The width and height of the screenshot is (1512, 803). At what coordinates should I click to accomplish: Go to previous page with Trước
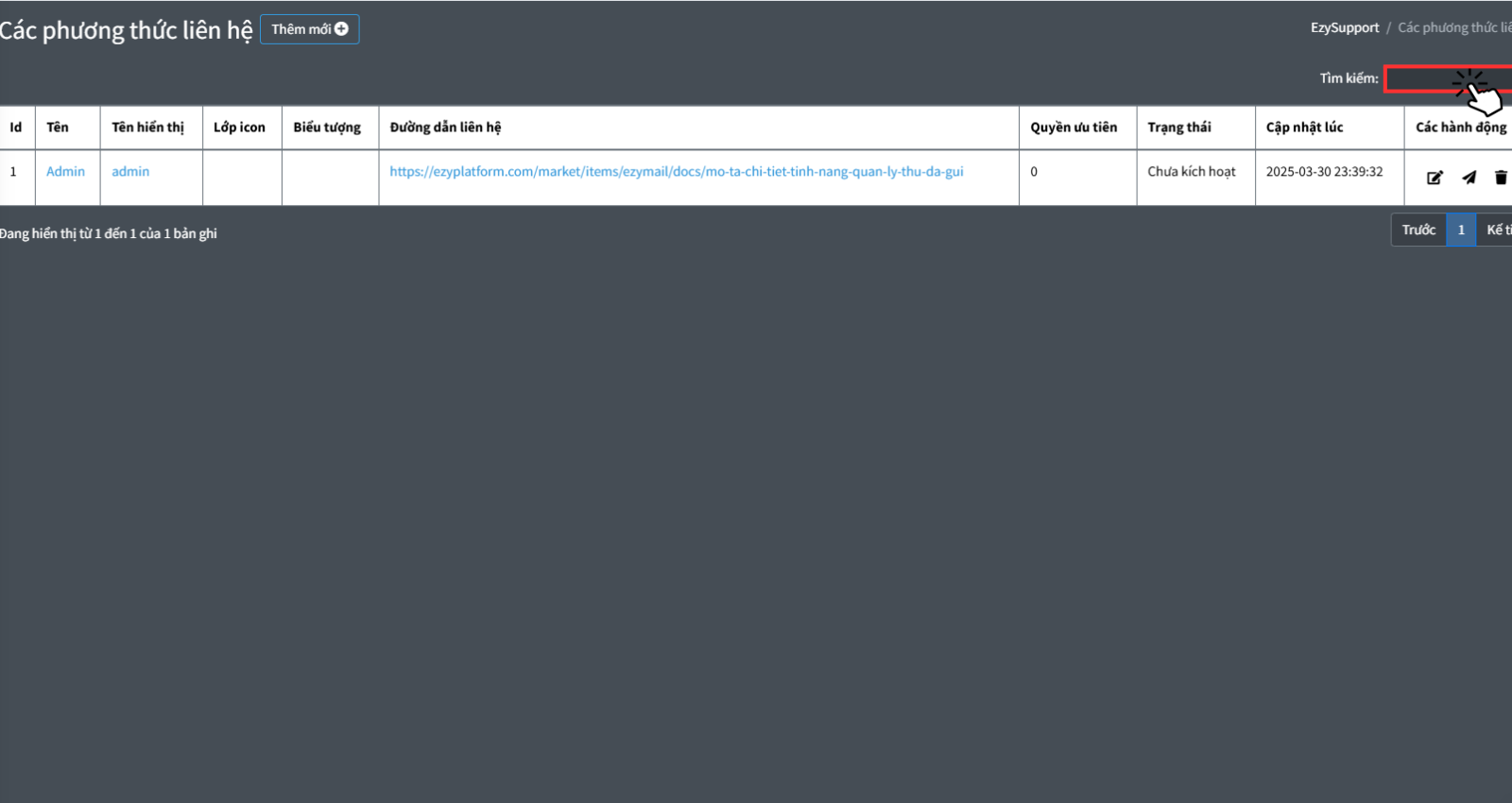pos(1417,230)
